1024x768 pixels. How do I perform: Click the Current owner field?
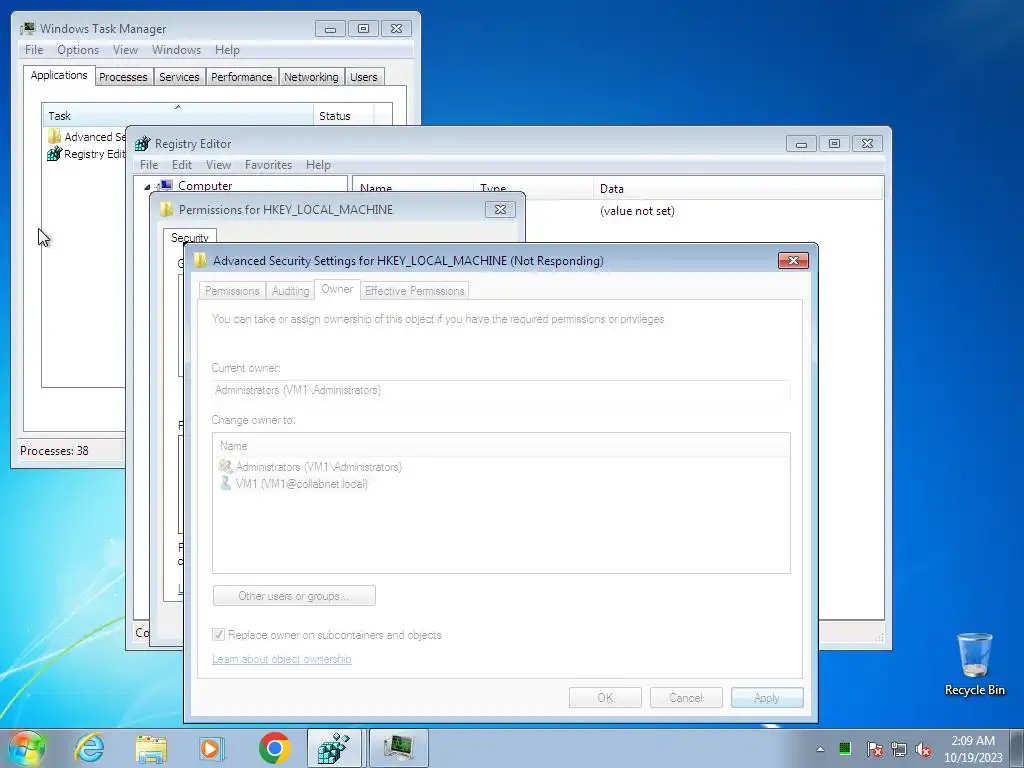point(500,390)
